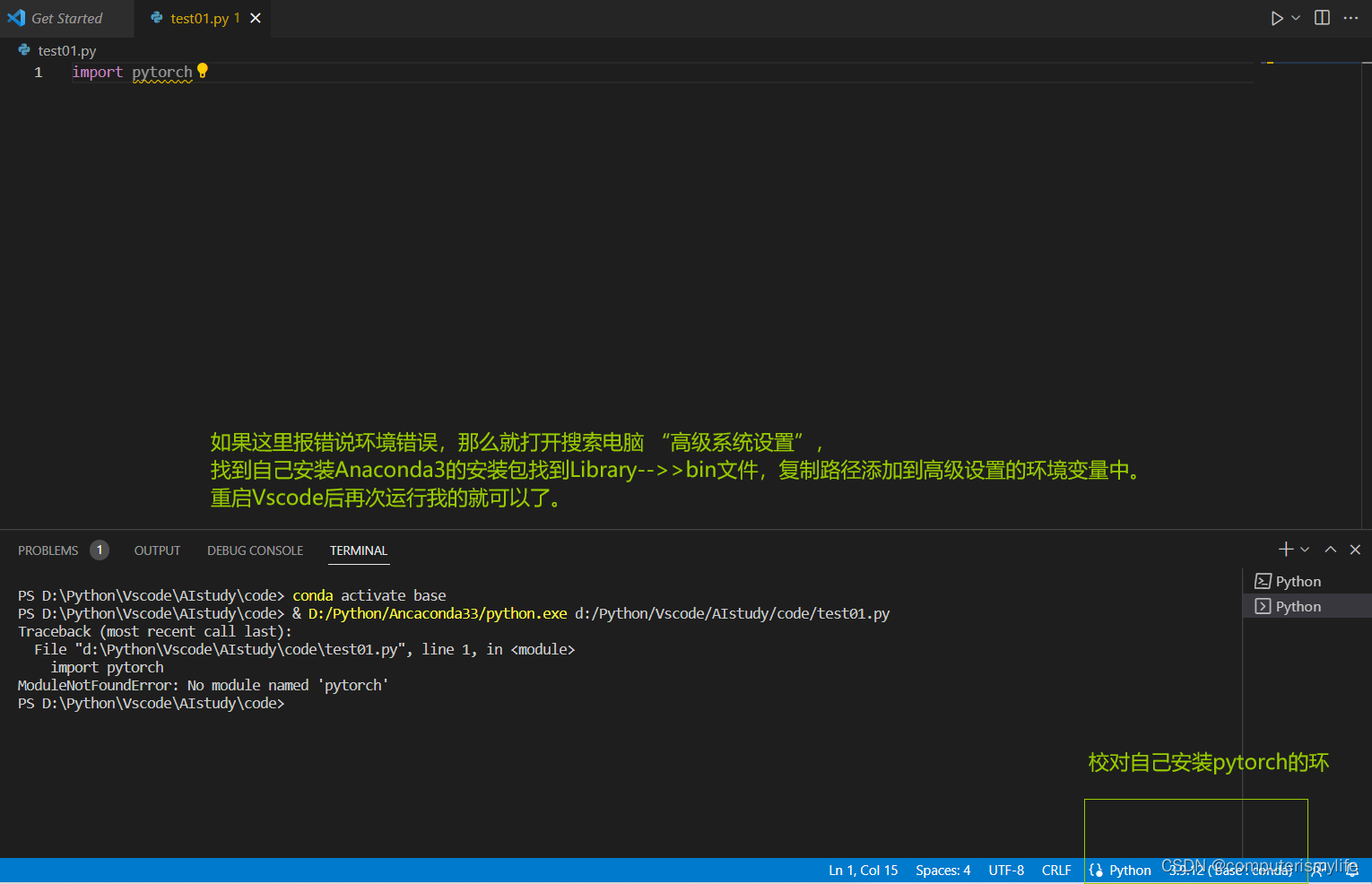Click the ModuleNotFoundError line in terminal

pyautogui.click(x=204, y=685)
